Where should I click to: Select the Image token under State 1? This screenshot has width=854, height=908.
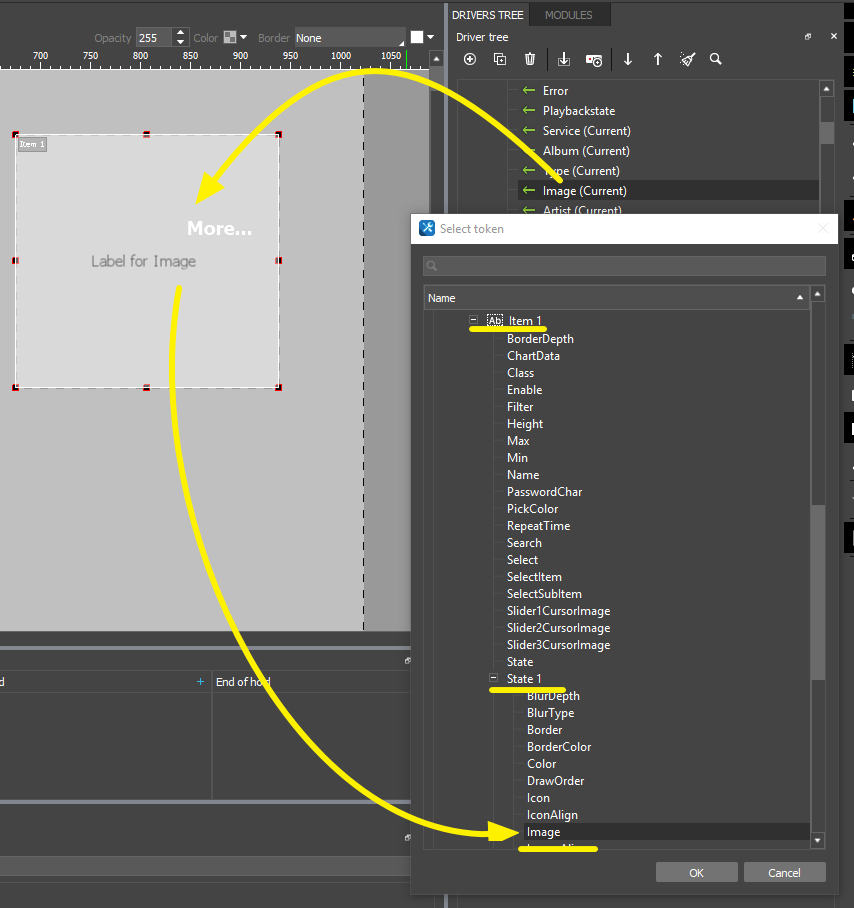(x=544, y=832)
